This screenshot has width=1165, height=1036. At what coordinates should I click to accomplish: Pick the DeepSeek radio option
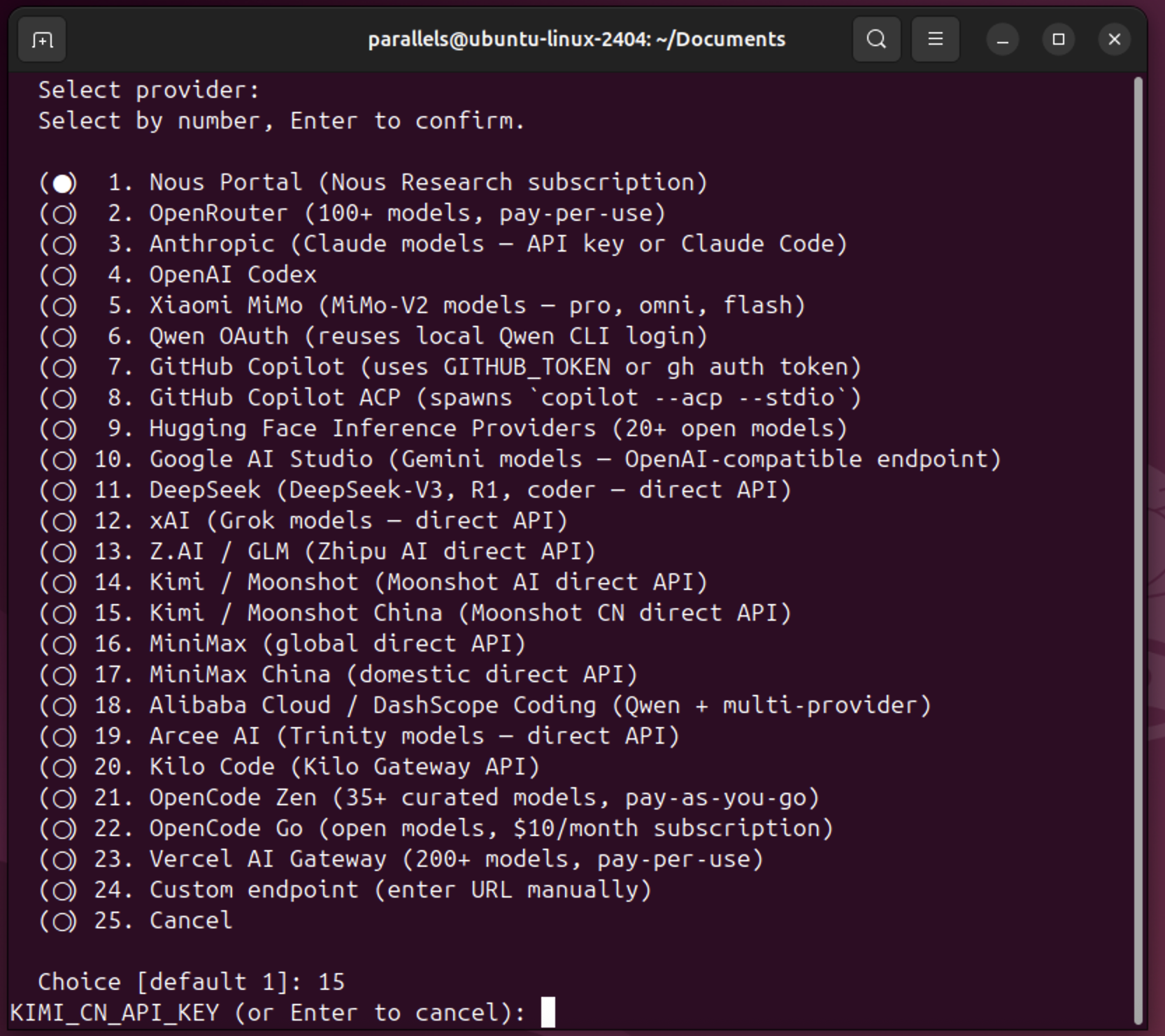click(61, 491)
